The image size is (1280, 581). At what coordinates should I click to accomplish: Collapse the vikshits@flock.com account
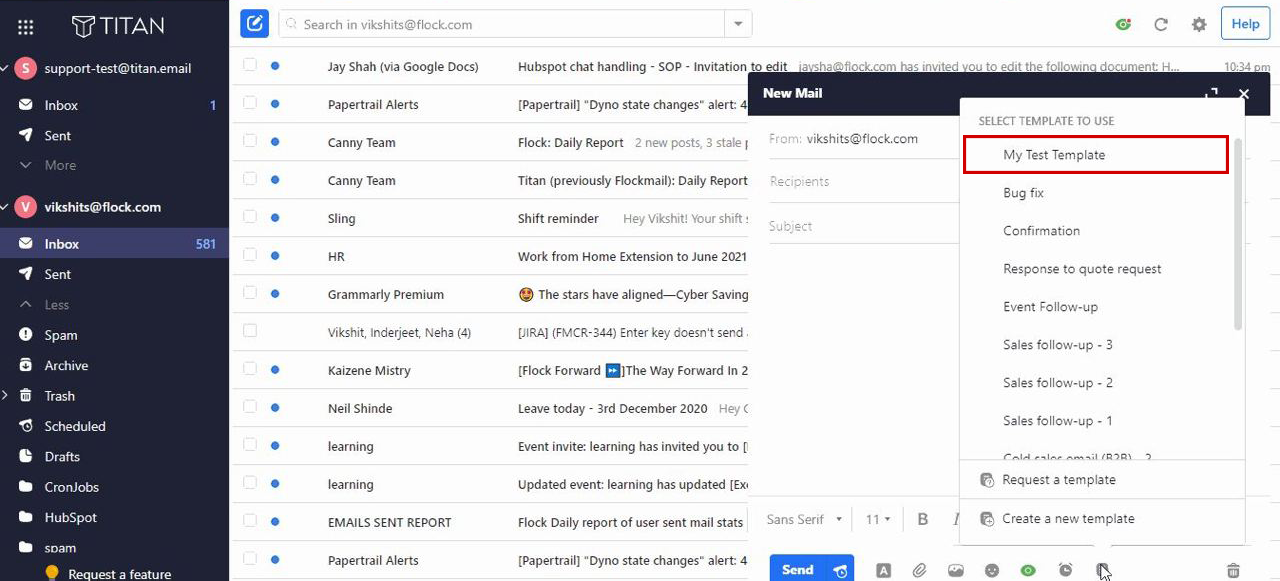[5, 207]
